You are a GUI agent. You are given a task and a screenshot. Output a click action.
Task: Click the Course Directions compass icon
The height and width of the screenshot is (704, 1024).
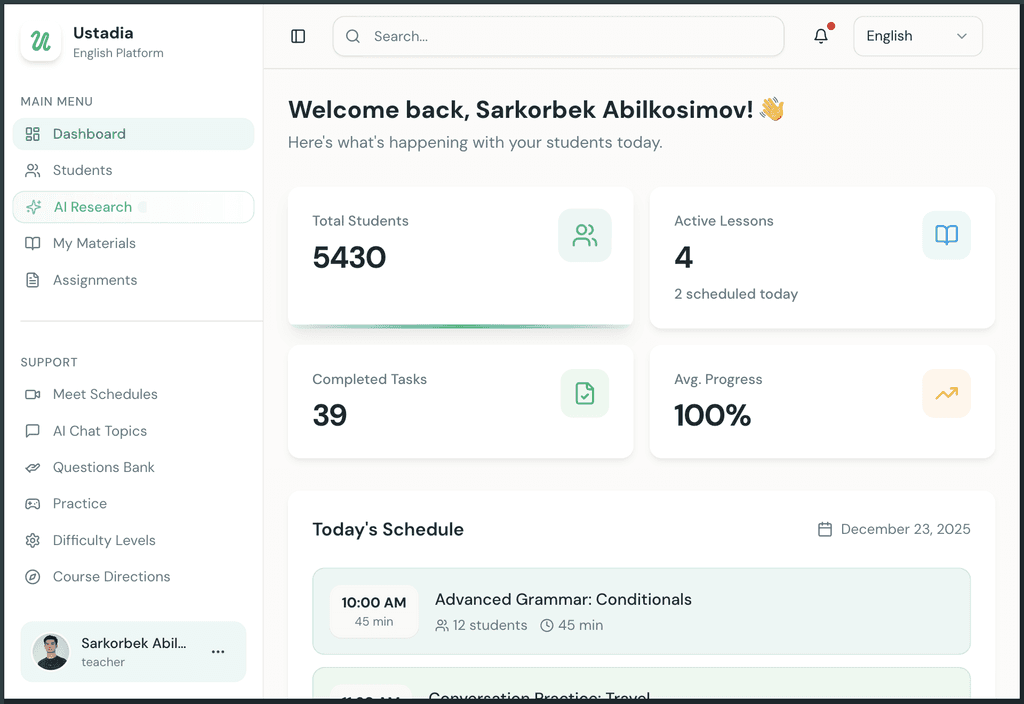pos(33,577)
